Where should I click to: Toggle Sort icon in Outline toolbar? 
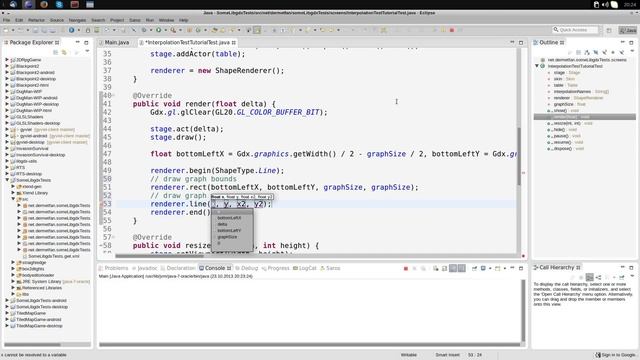point(587,52)
